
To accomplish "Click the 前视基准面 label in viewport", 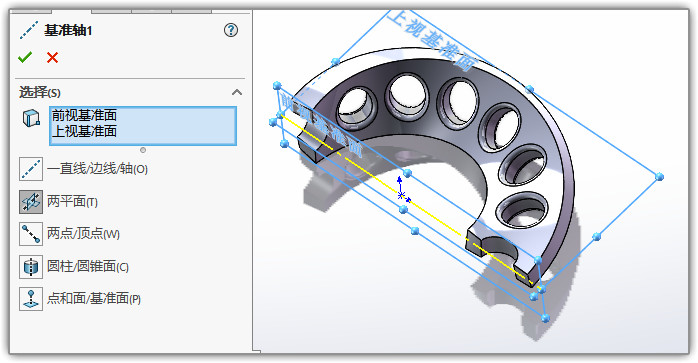I will point(322,126).
